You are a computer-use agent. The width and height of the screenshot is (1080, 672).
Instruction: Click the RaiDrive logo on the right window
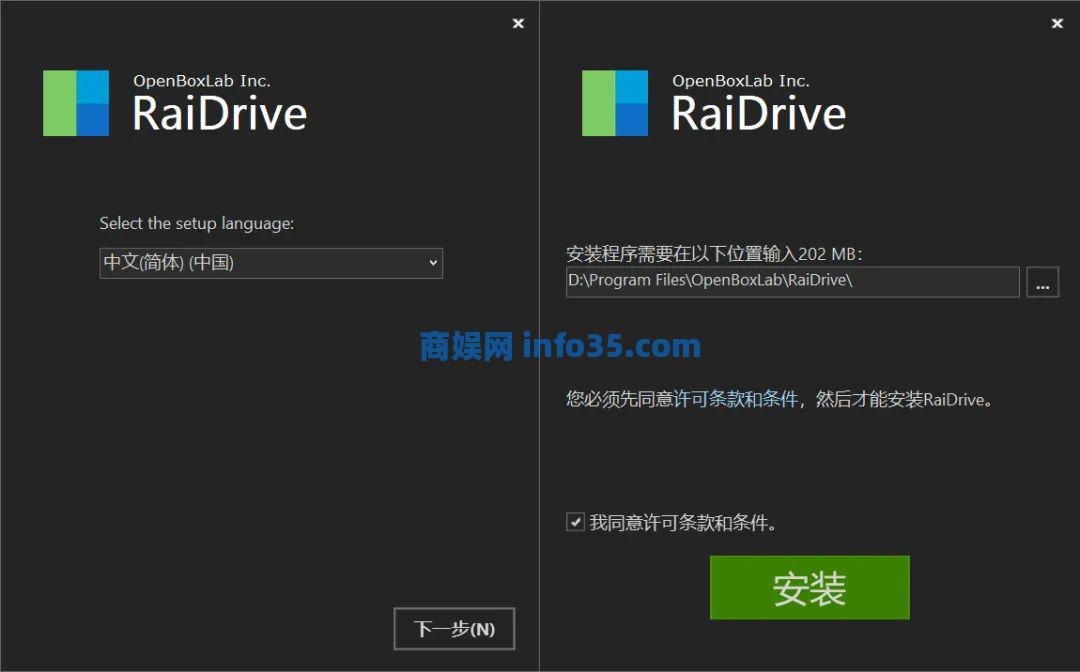(614, 103)
